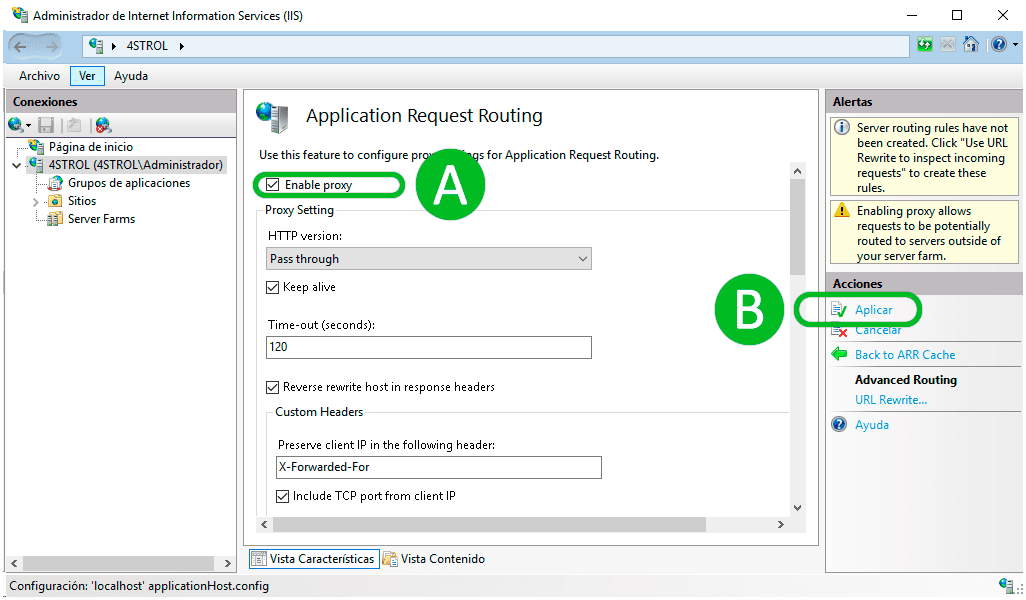
Task: Click the 4STROL breadcrumb in address bar
Action: pyautogui.click(x=147, y=46)
